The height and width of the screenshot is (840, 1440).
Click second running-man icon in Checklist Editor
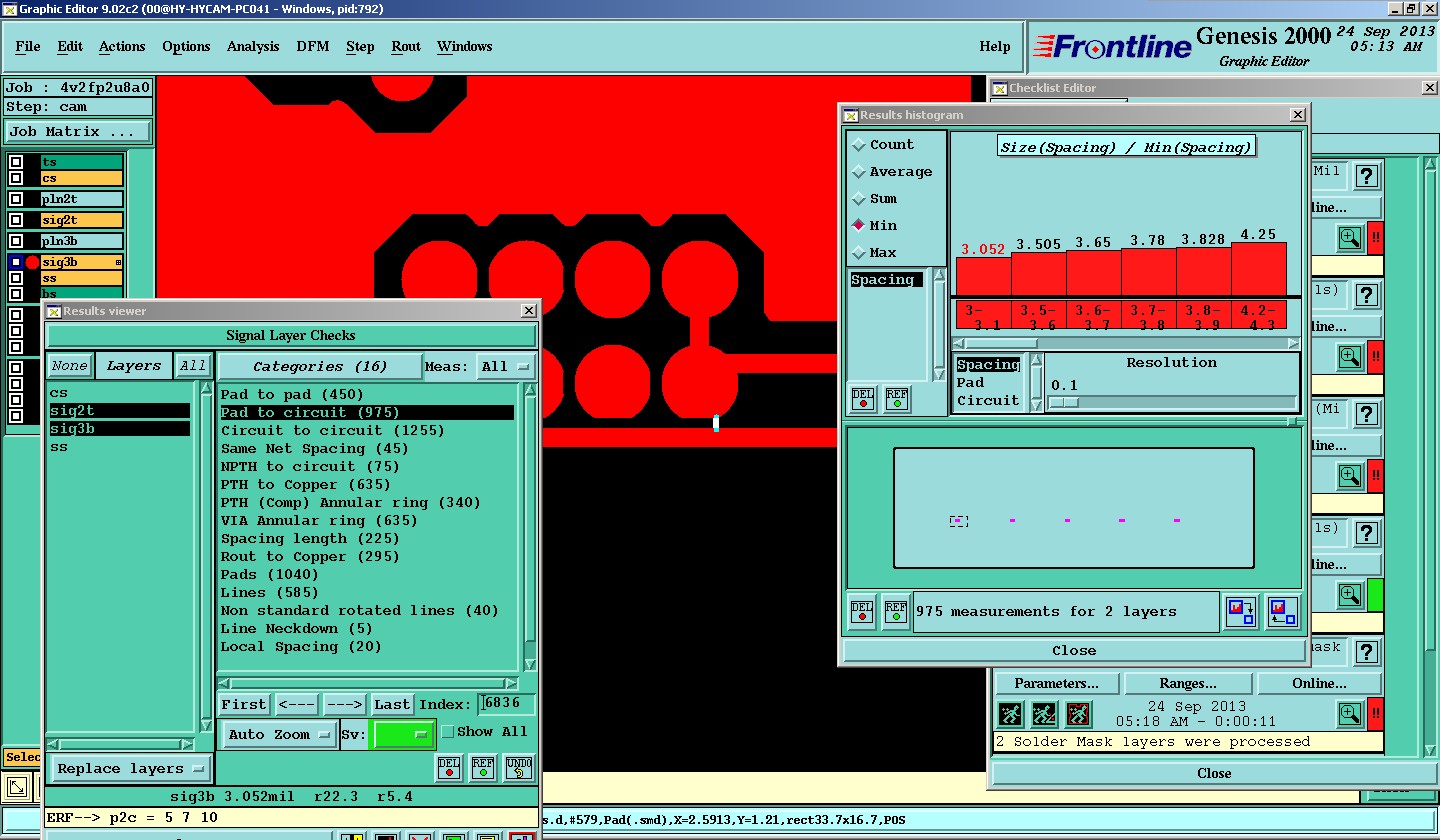tap(1044, 714)
